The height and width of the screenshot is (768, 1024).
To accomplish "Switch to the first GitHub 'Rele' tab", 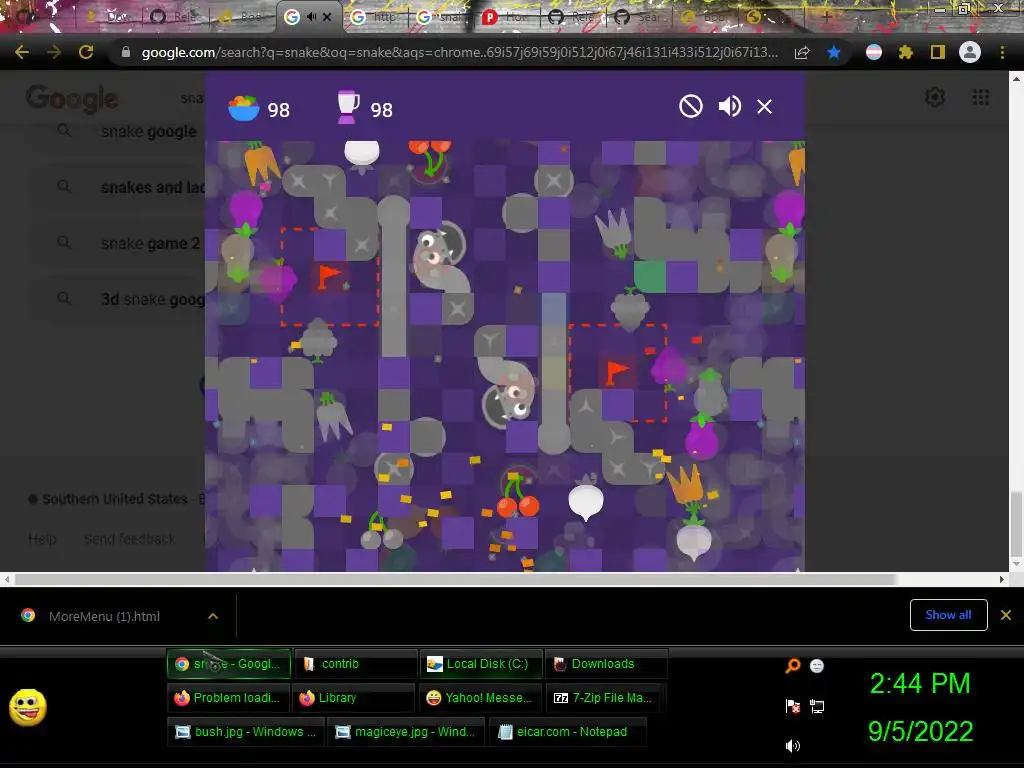I will pyautogui.click(x=175, y=17).
